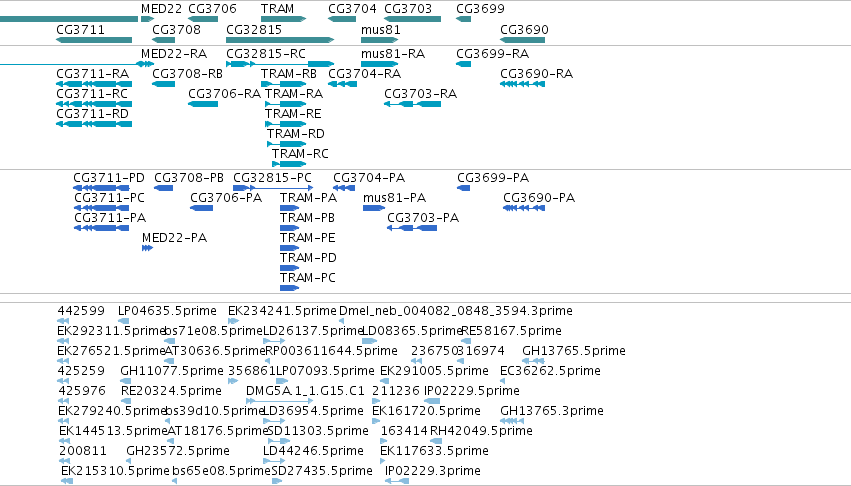Click protein CG3706-PA
Image resolution: width=851 pixels, height=486 pixels.
click(x=226, y=198)
